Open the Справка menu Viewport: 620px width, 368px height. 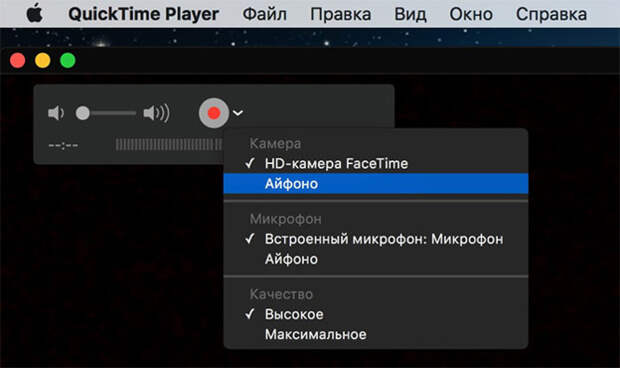(551, 14)
